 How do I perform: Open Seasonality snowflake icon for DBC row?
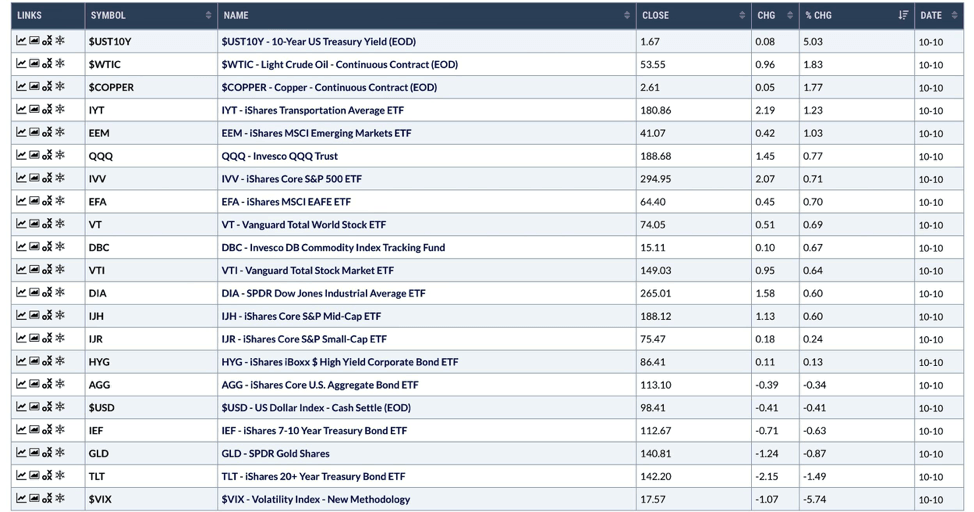click(60, 247)
